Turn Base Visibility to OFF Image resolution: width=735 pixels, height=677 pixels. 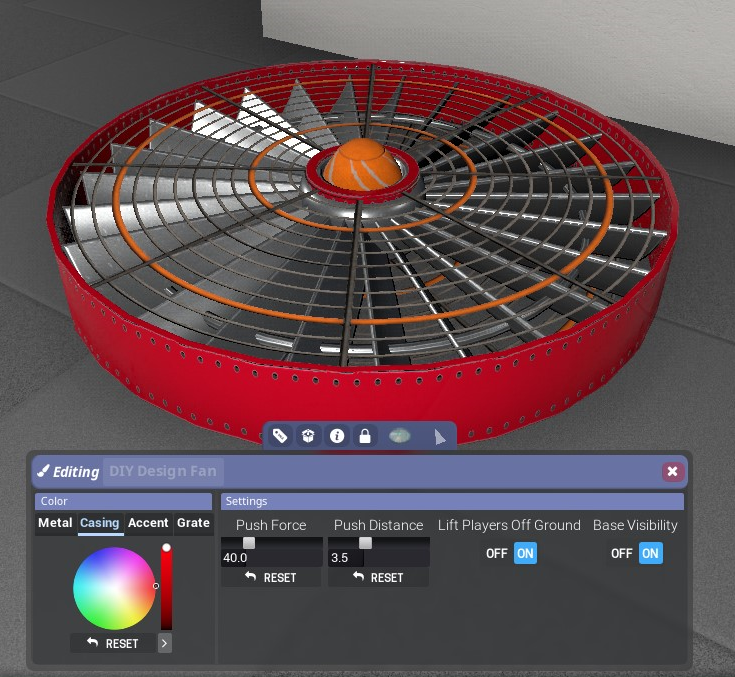coord(622,554)
